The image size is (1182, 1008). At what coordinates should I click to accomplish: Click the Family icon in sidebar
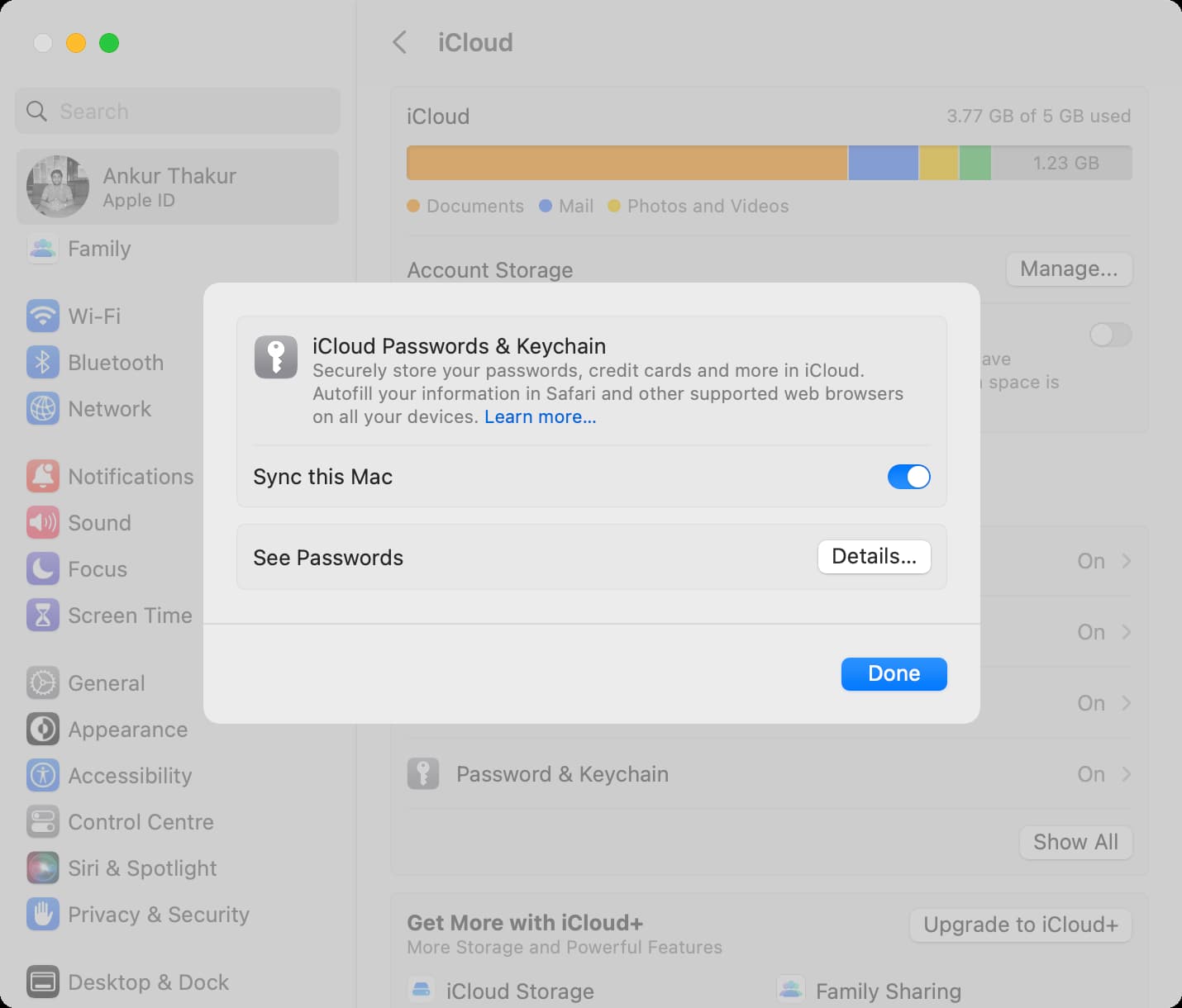(x=43, y=248)
